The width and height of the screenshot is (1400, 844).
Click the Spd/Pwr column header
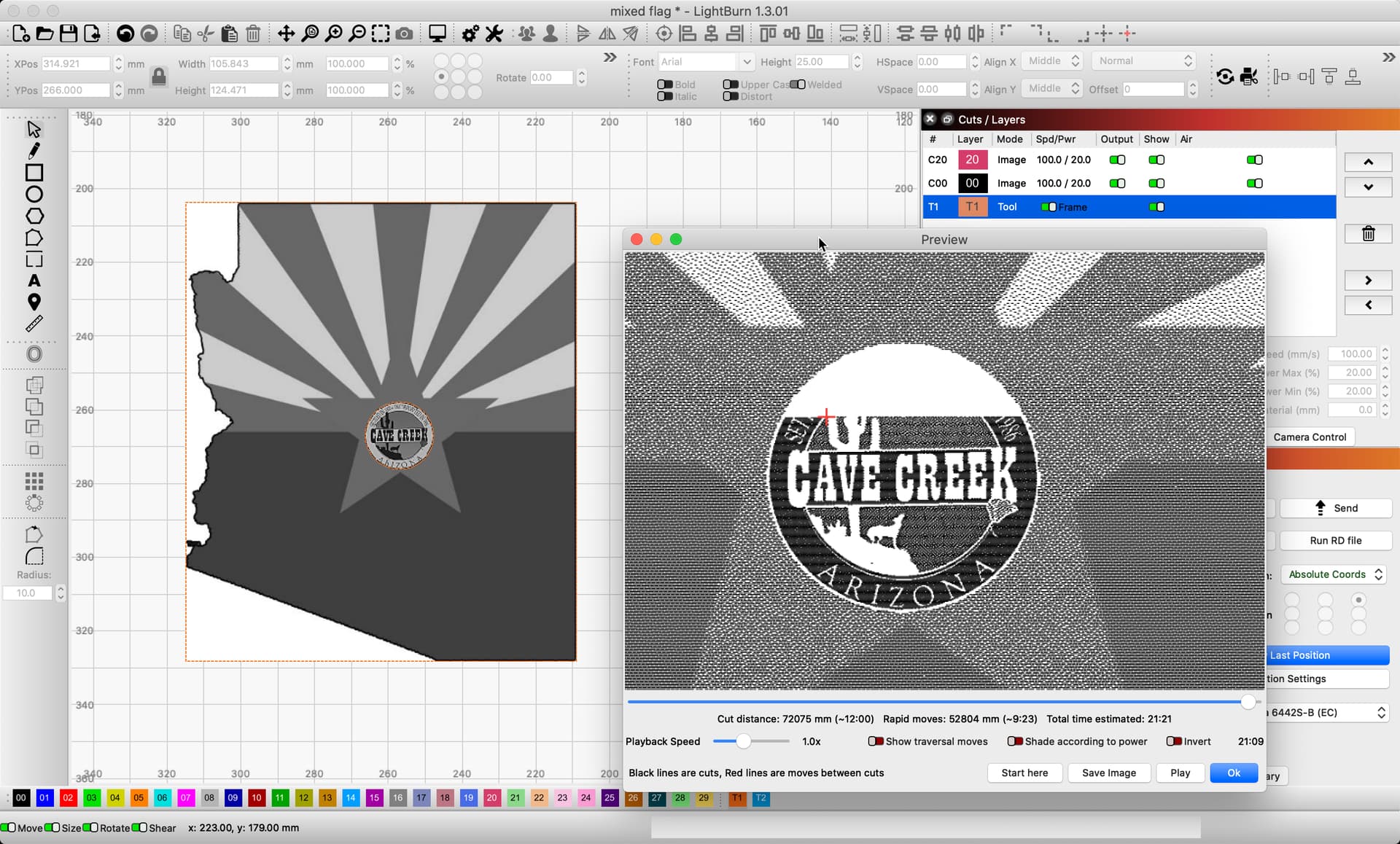tap(1055, 139)
